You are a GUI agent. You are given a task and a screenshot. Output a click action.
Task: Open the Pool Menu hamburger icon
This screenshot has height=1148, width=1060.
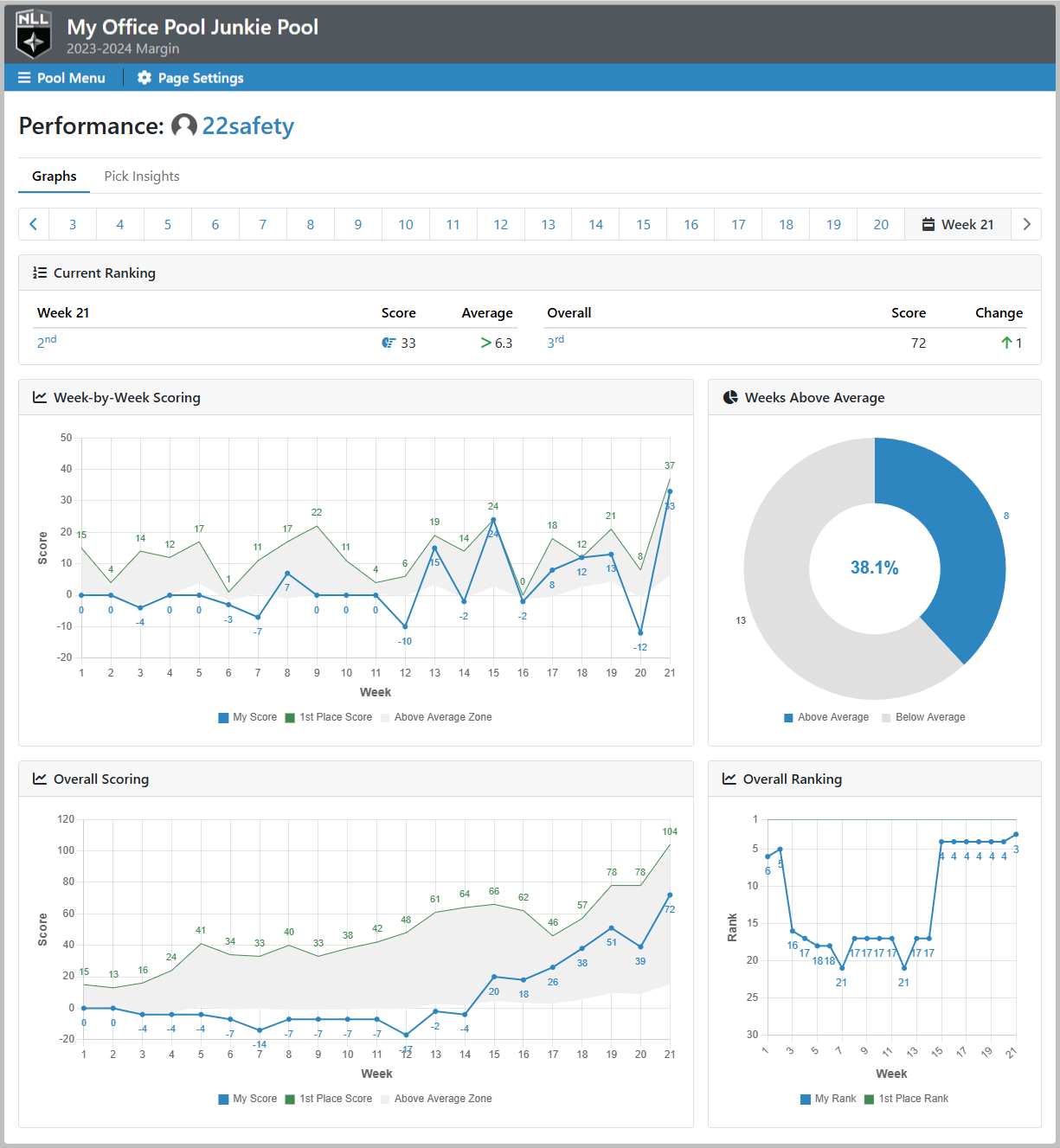click(24, 78)
